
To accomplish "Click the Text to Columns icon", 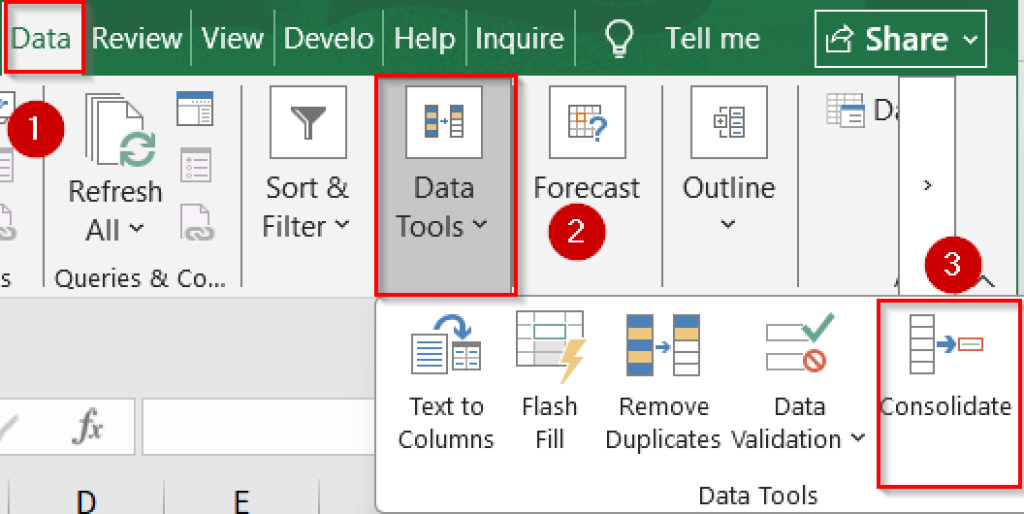I will click(x=446, y=344).
